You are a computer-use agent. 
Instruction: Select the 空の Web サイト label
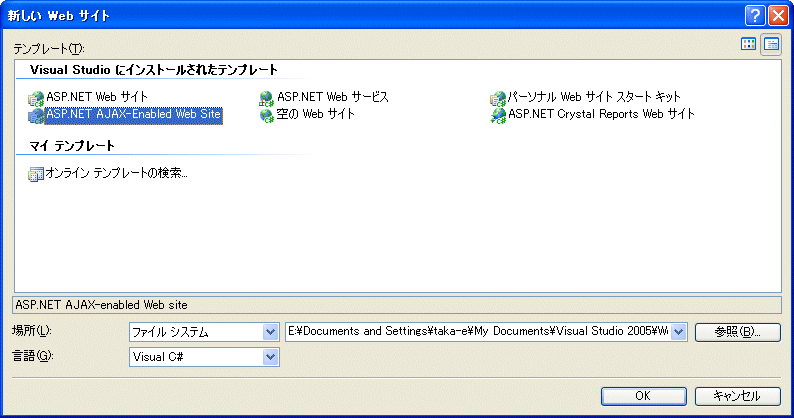315,114
